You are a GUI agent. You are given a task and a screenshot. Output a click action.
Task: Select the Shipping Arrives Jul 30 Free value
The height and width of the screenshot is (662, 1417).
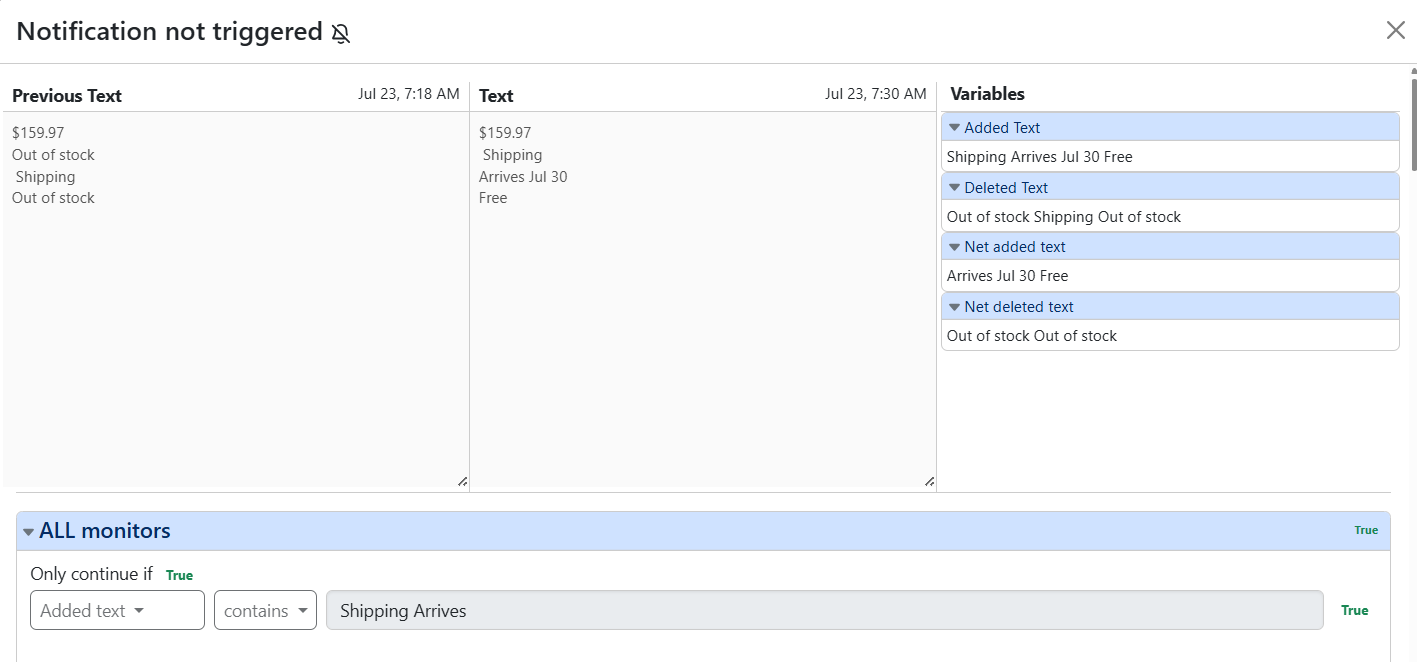point(1040,157)
